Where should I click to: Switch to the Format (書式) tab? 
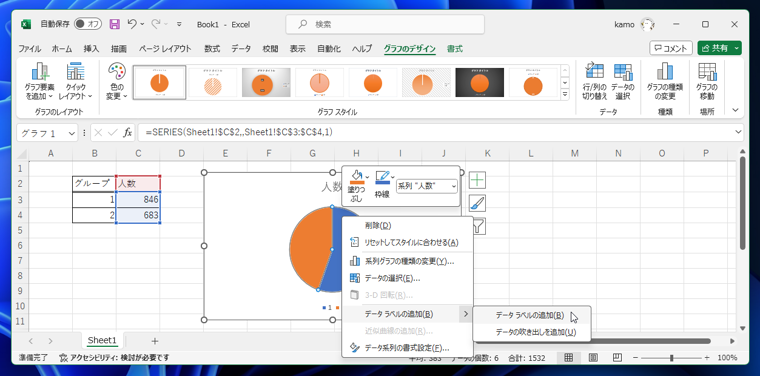click(455, 48)
